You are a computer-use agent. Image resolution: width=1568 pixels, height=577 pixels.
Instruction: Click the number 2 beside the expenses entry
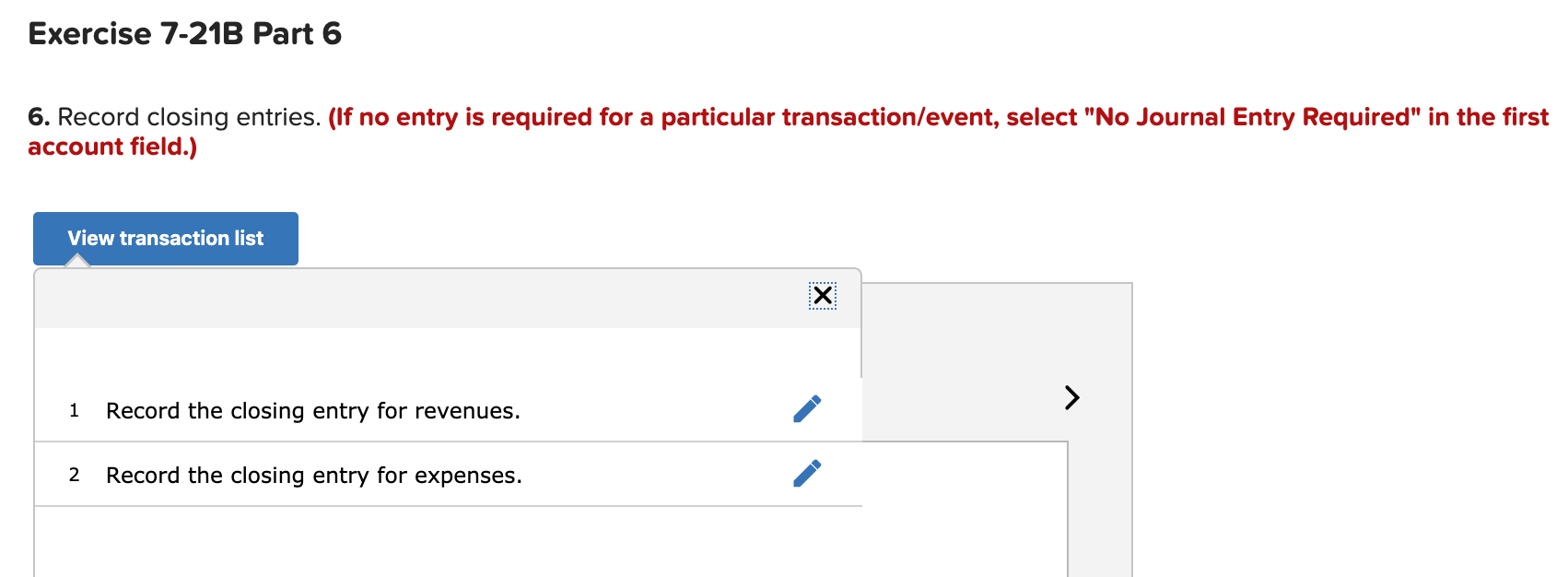pos(74,476)
